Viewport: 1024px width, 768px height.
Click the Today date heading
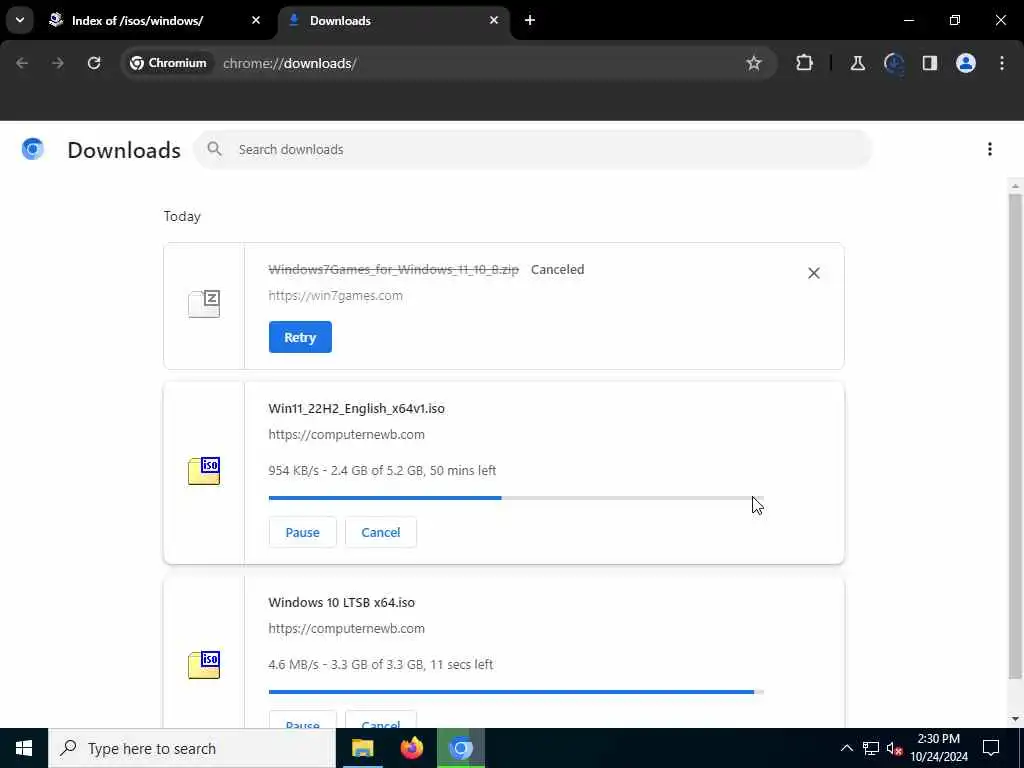coord(182,217)
